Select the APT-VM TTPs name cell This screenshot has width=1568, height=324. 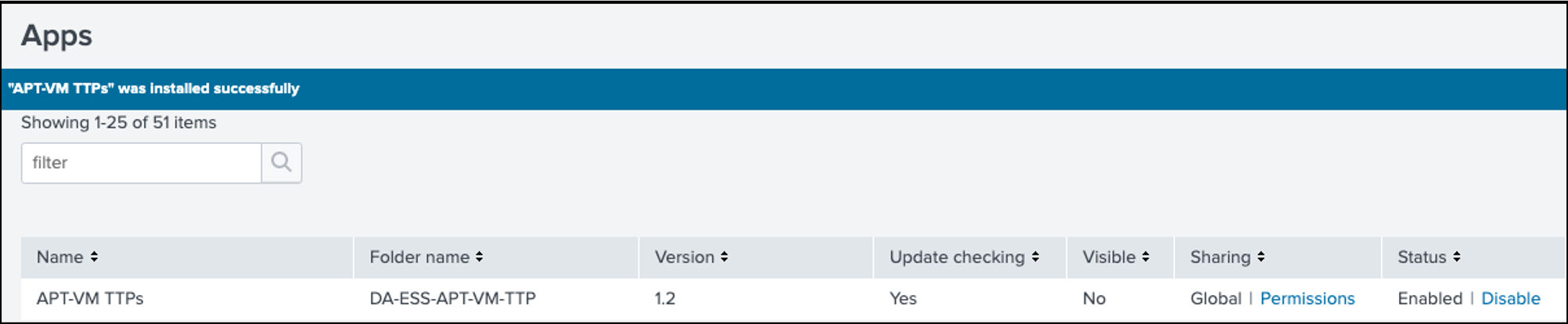[90, 298]
